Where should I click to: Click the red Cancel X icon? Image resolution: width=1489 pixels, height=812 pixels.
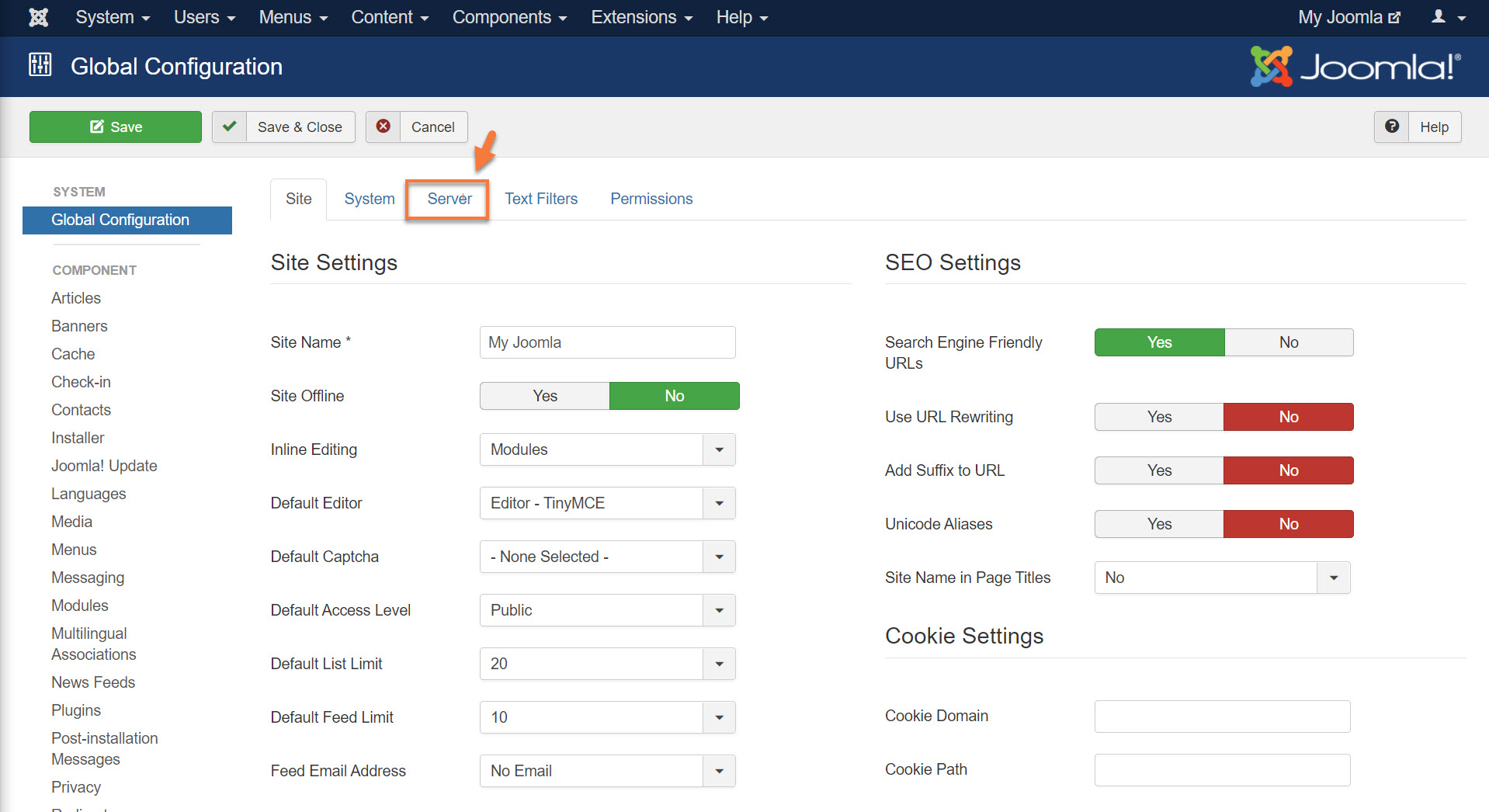(x=383, y=127)
